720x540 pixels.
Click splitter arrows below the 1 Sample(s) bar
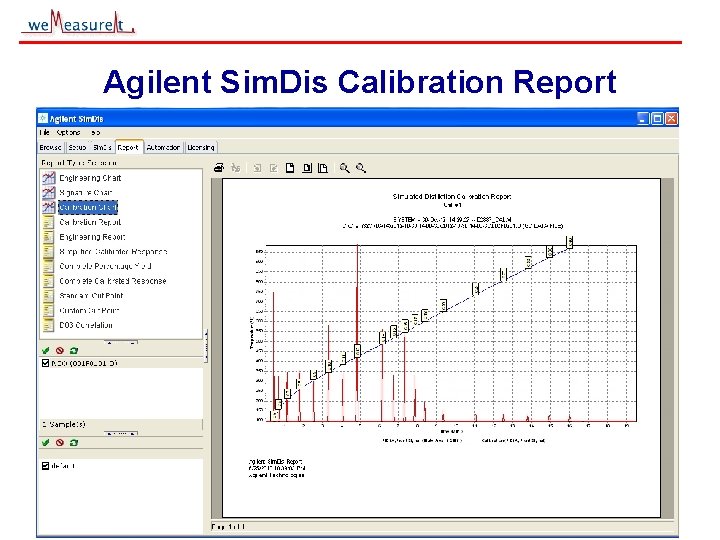coord(121,433)
